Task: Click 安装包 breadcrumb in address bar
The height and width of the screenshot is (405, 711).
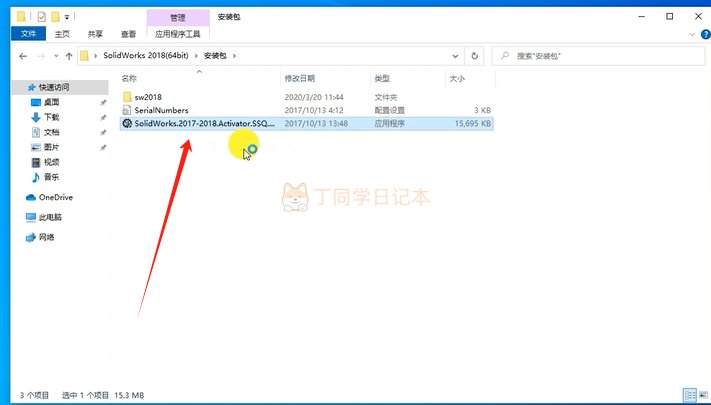Action: pos(215,55)
